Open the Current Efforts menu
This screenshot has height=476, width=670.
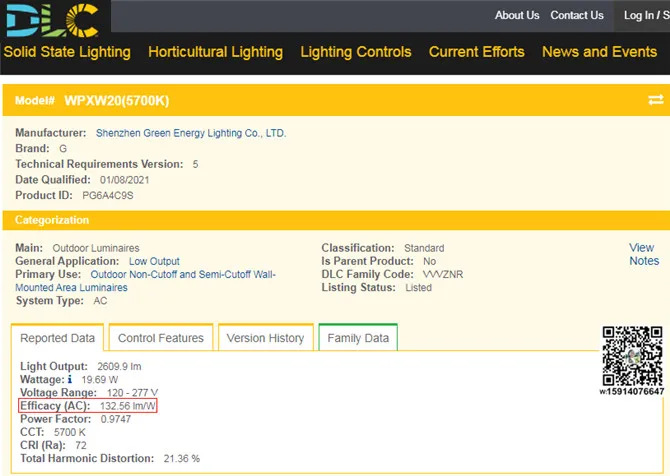coord(476,52)
